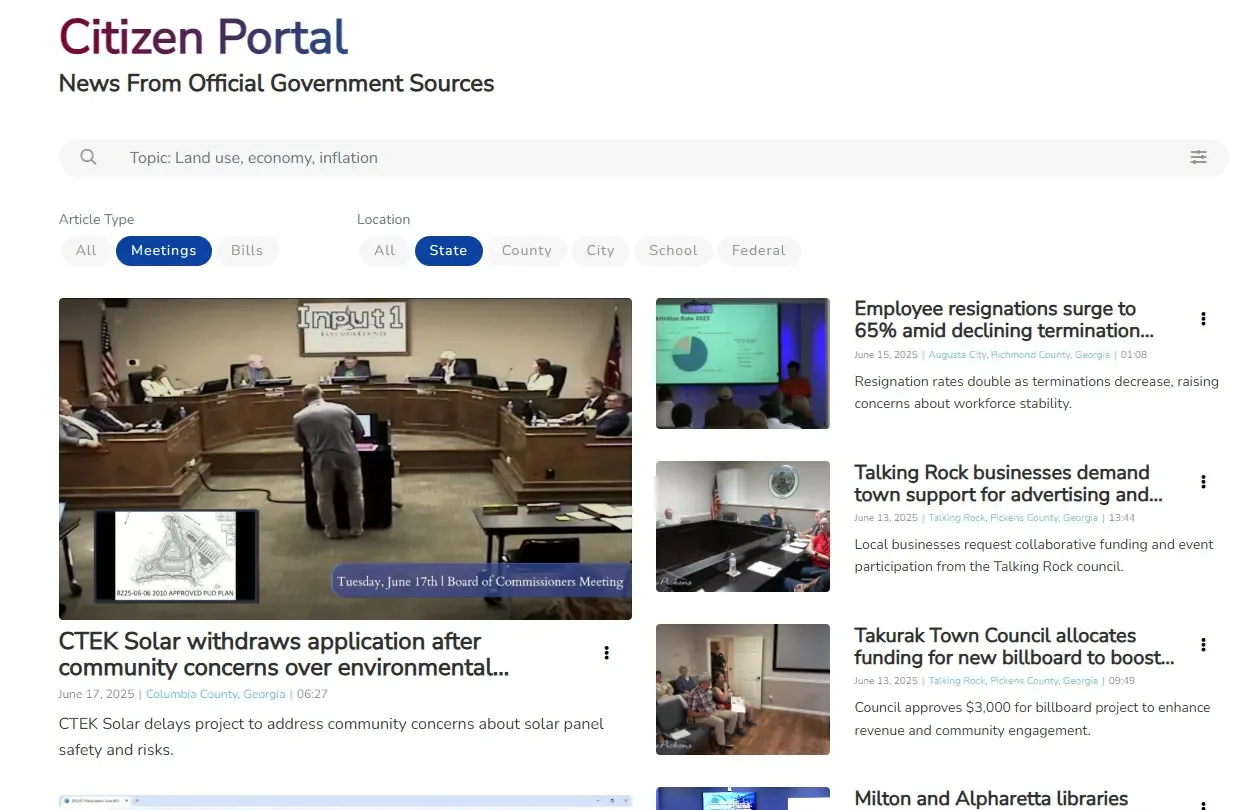Screen dimensions: 1238x810
Task: Open the Employee resignations pie chart thumbnail
Action: click(743, 363)
